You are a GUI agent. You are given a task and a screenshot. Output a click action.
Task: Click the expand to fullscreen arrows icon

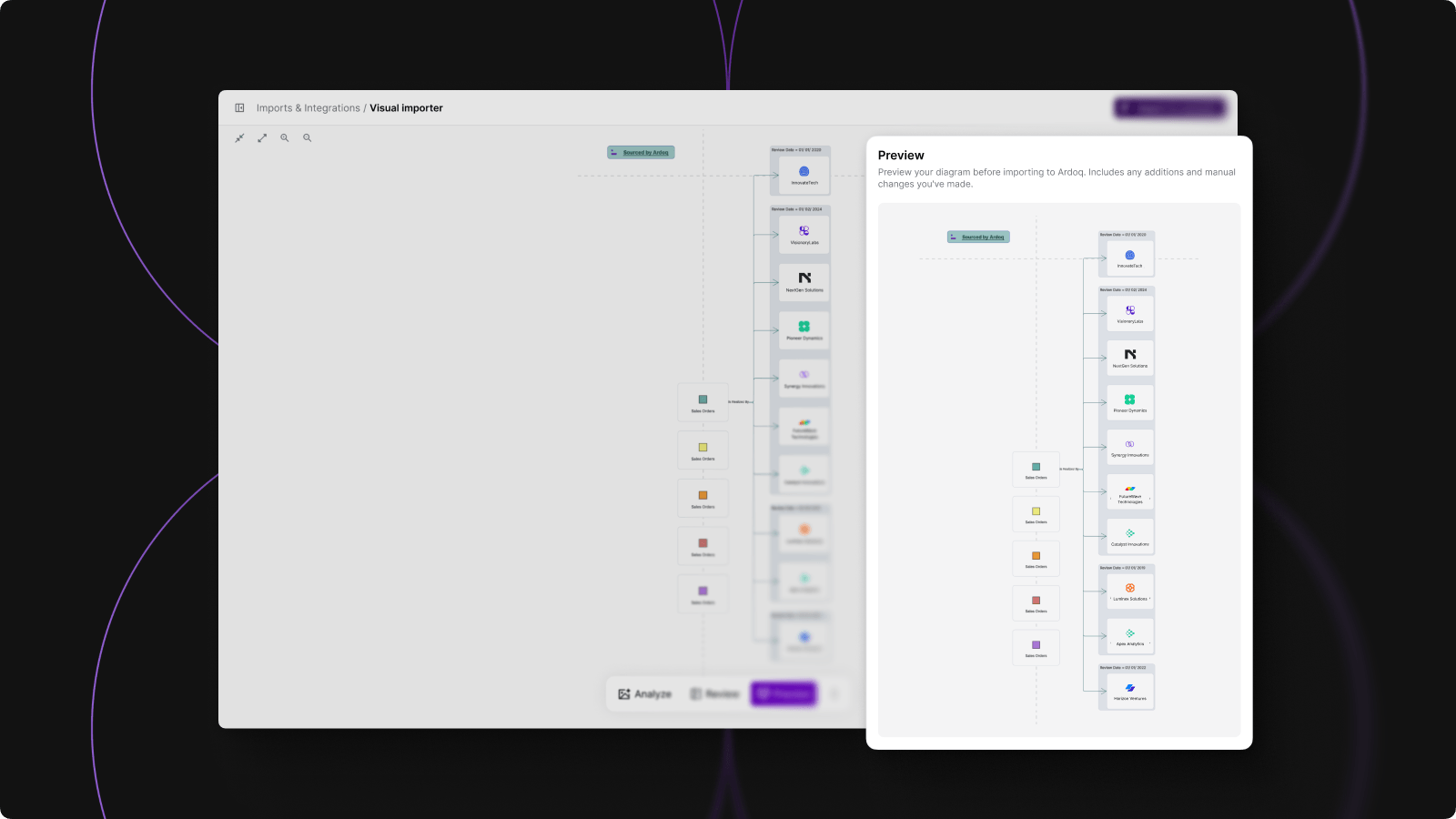[262, 138]
